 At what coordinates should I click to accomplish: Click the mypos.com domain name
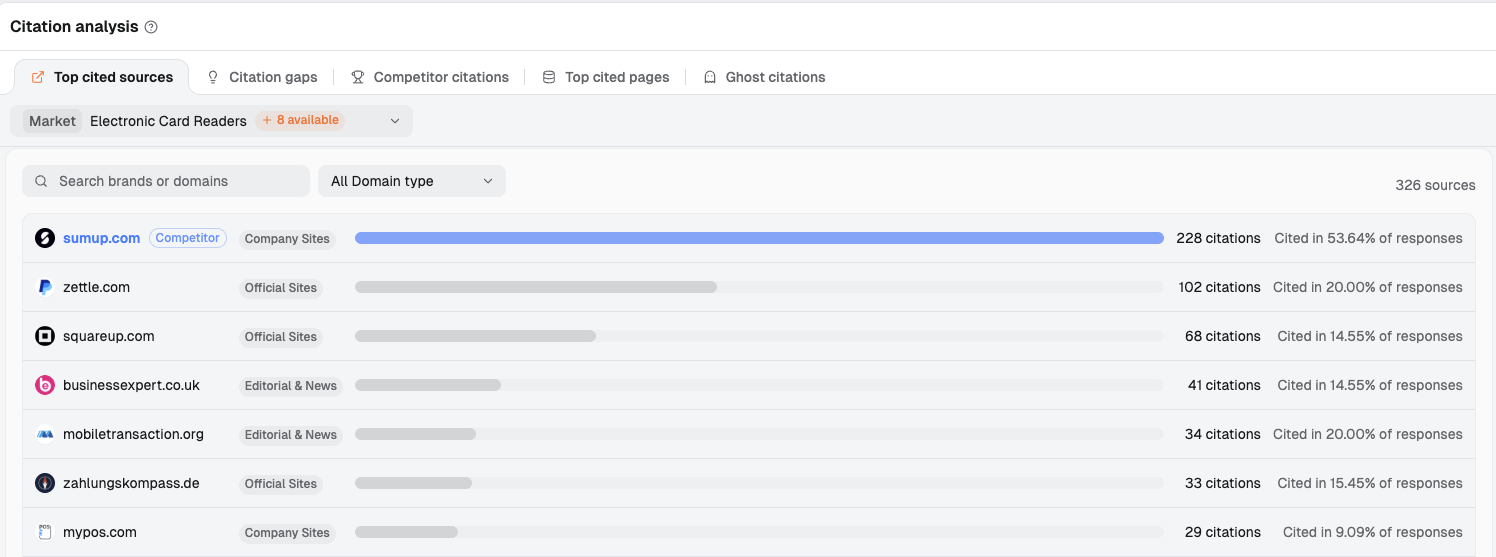pos(99,532)
